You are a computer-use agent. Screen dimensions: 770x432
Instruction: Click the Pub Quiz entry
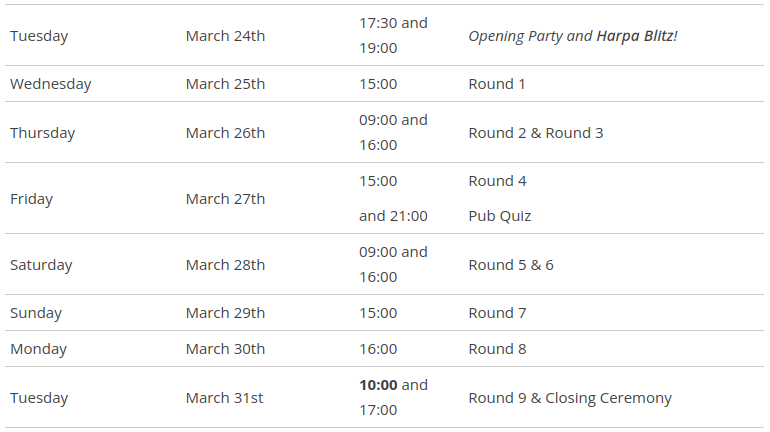[x=500, y=216]
